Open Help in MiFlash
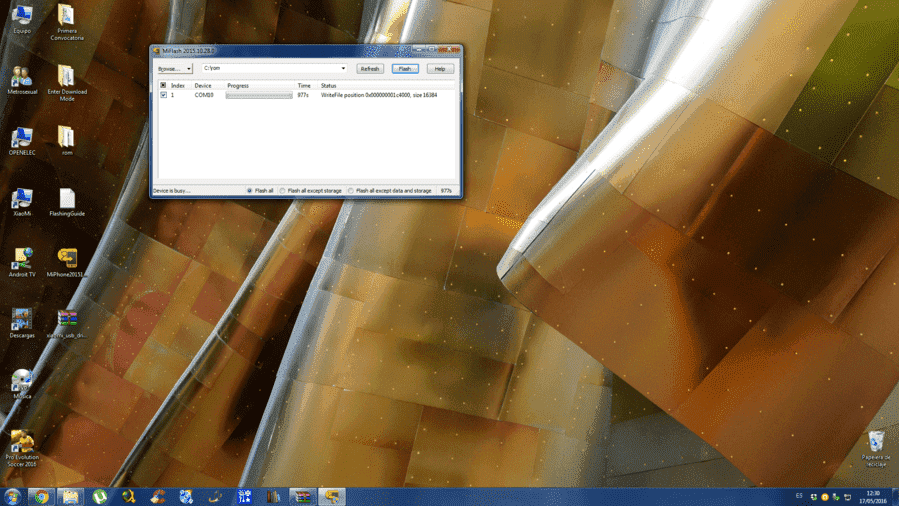 440,69
